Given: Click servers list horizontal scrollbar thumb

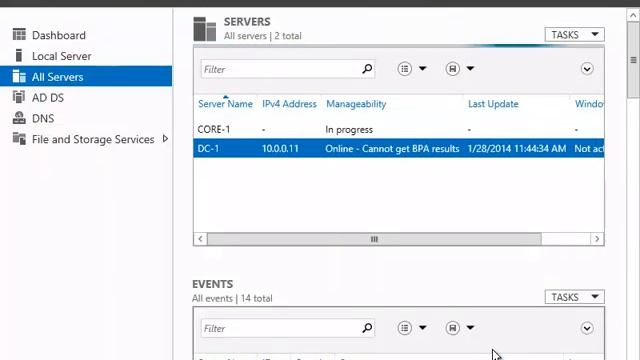Looking at the screenshot, I should [374, 239].
